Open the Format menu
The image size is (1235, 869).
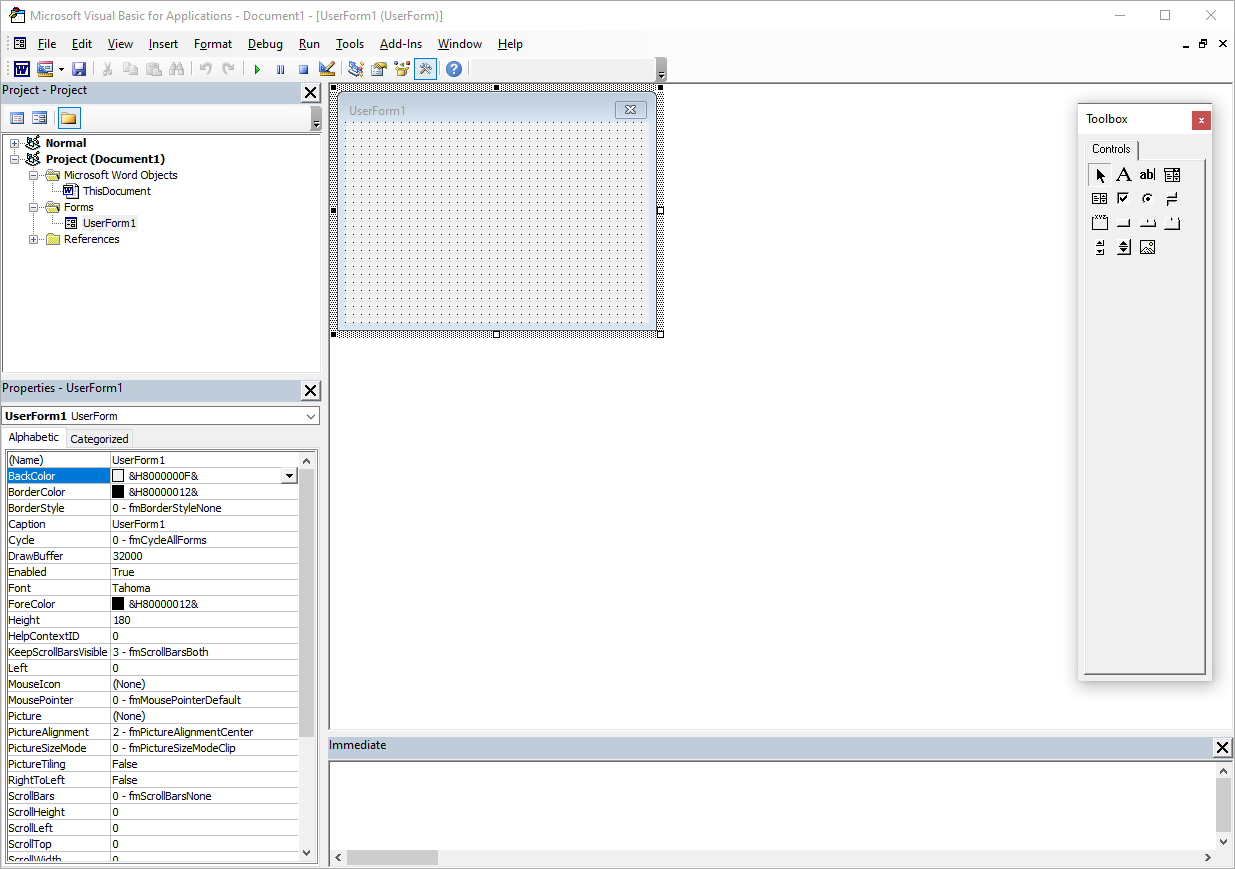coord(213,44)
